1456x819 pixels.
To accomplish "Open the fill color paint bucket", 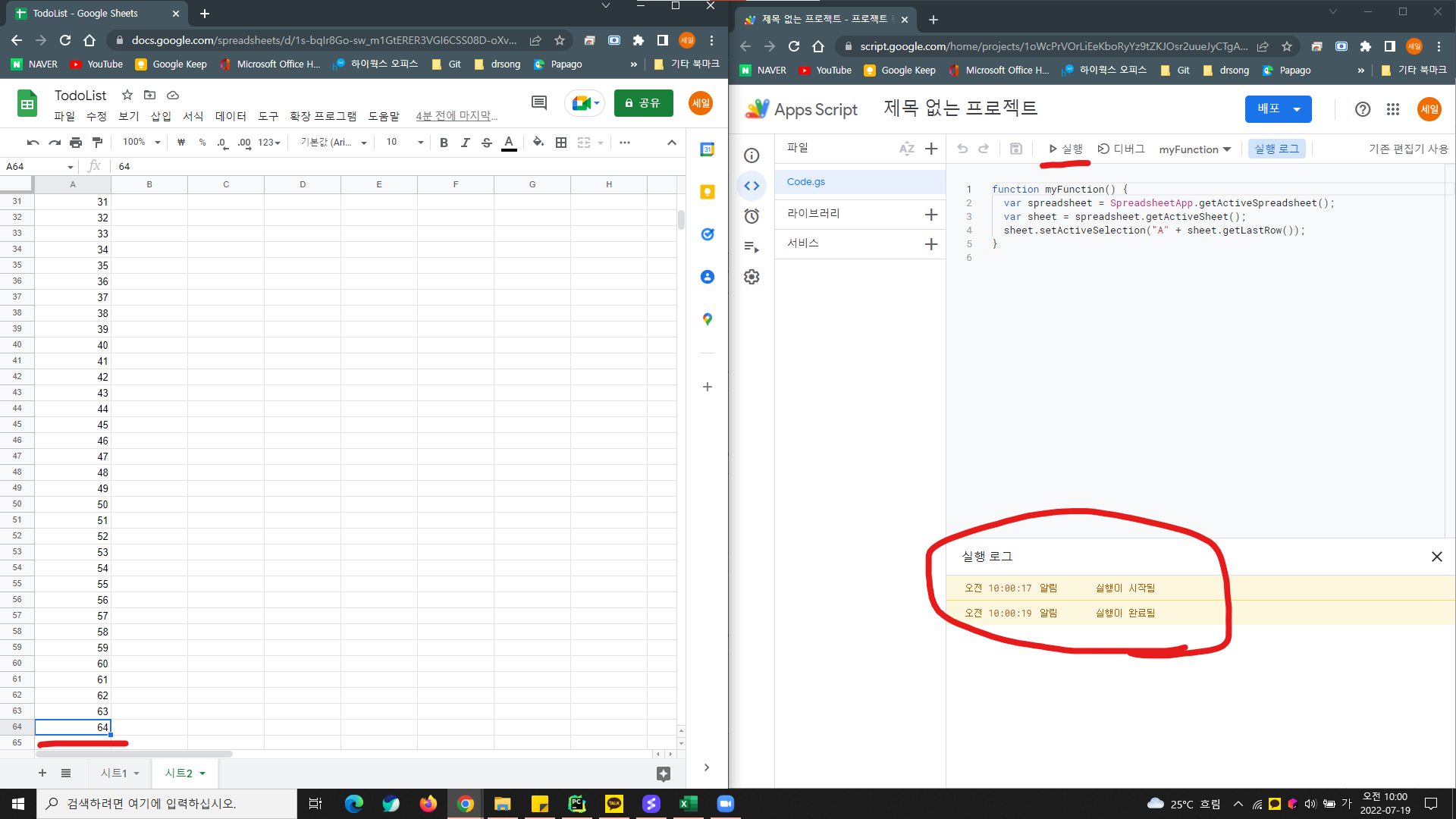I will point(538,142).
